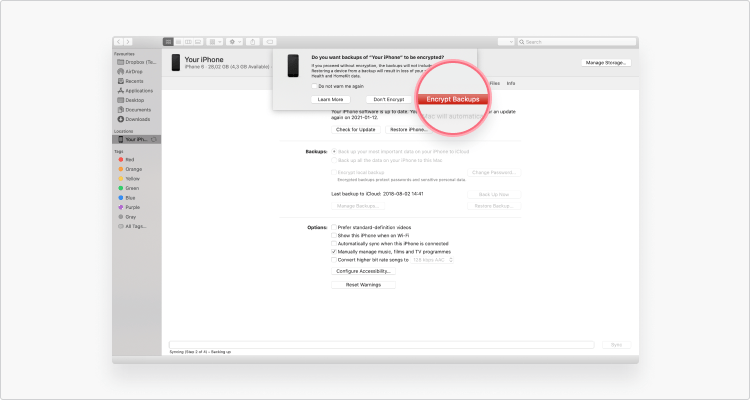Viewport: 750px width, 400px height.
Task: Click the iPhone device icon in header
Action: [176, 63]
